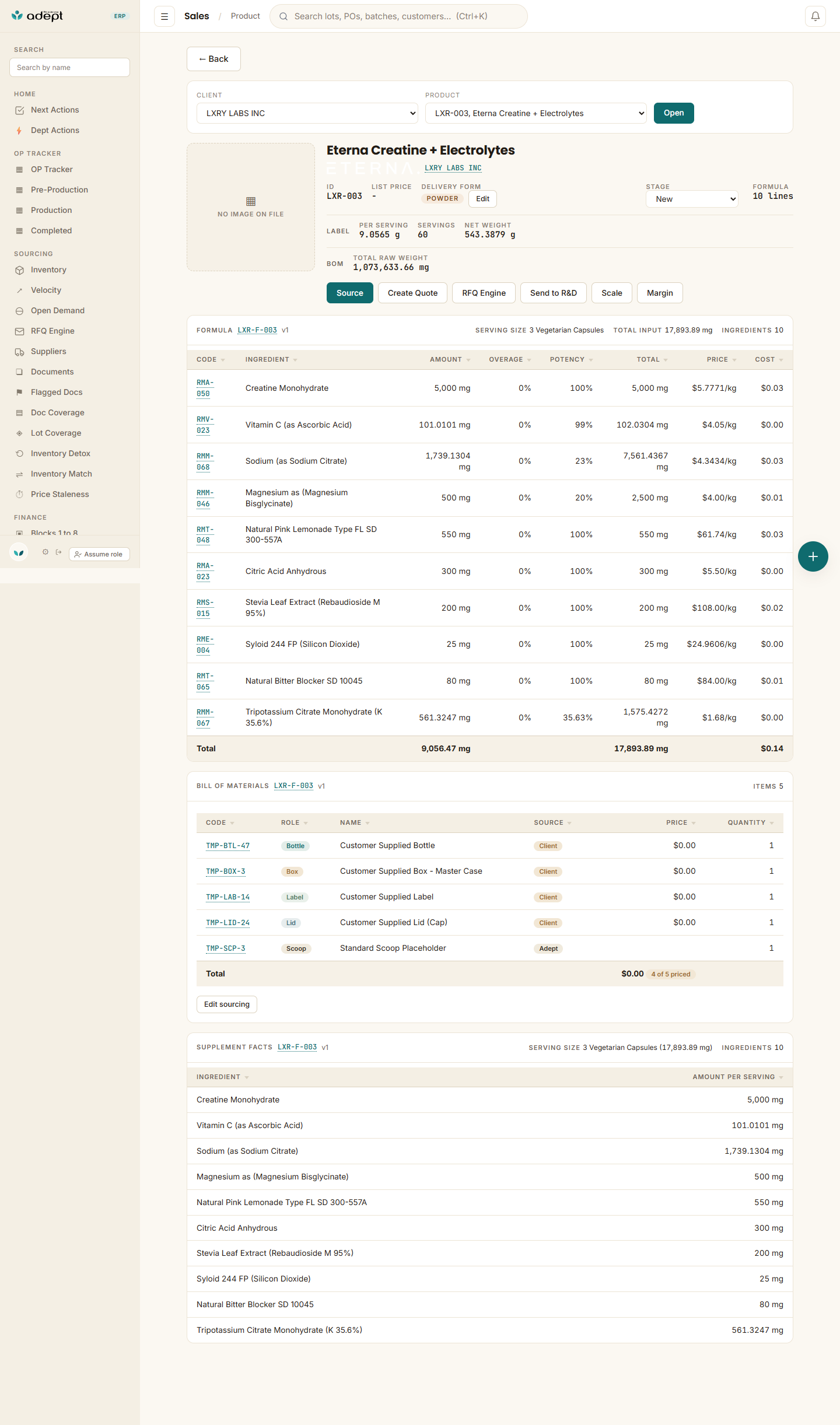Screen dimensions: 840x1425
Task: Click the Production sidebar icon
Action: [x=19, y=211]
